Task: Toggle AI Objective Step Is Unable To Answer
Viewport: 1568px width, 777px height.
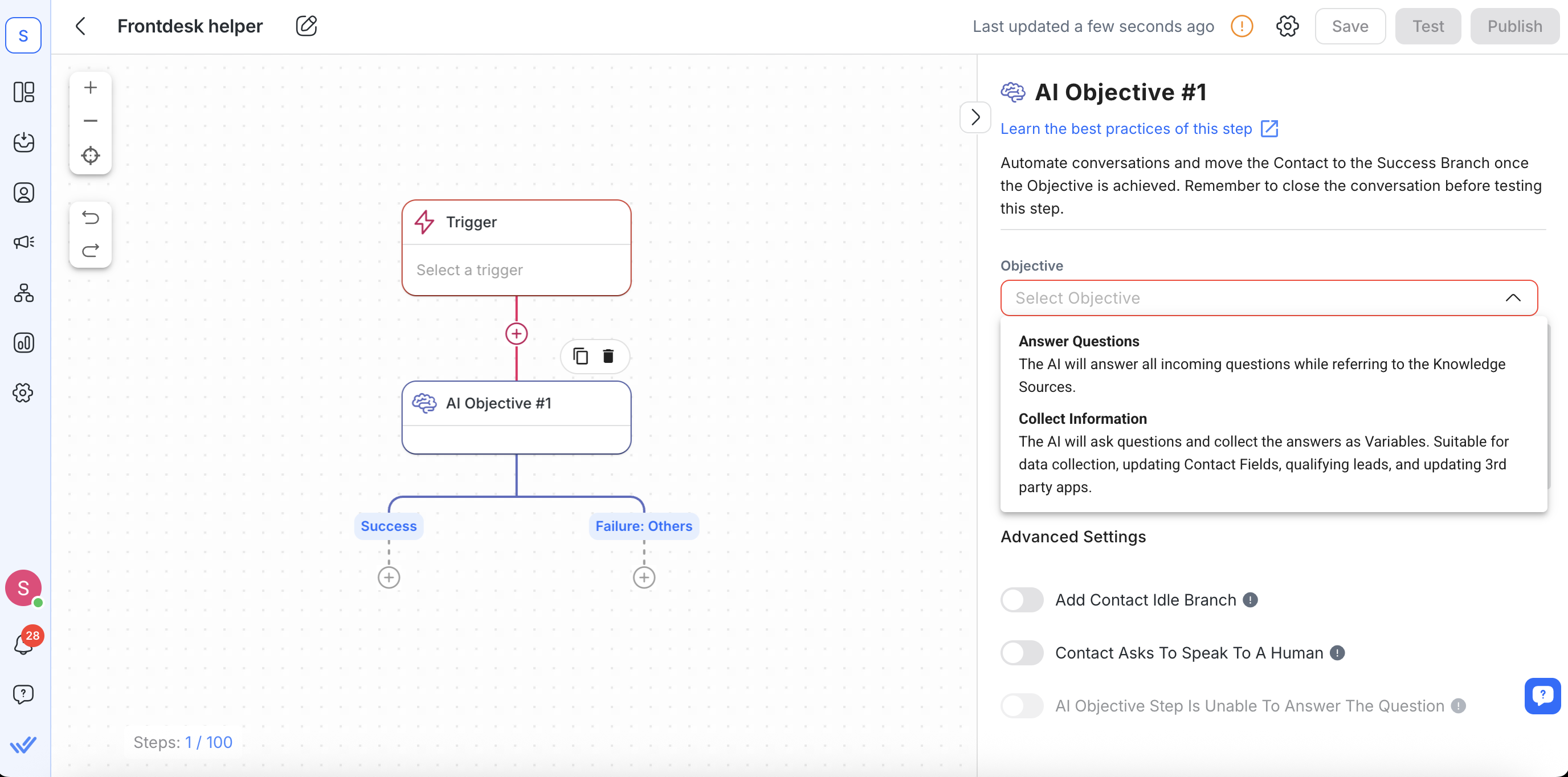Action: pos(1022,706)
